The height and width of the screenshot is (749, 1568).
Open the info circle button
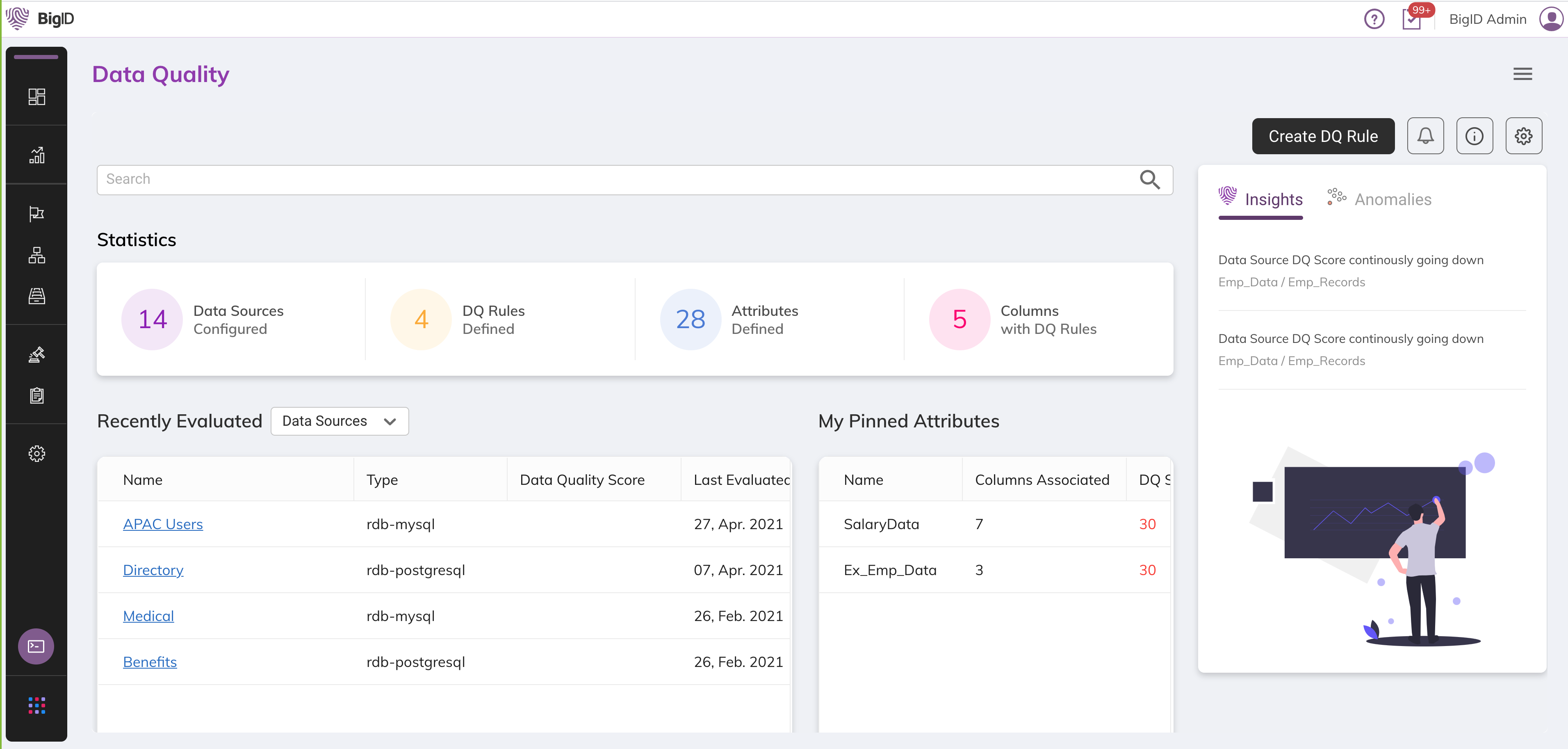1474,136
